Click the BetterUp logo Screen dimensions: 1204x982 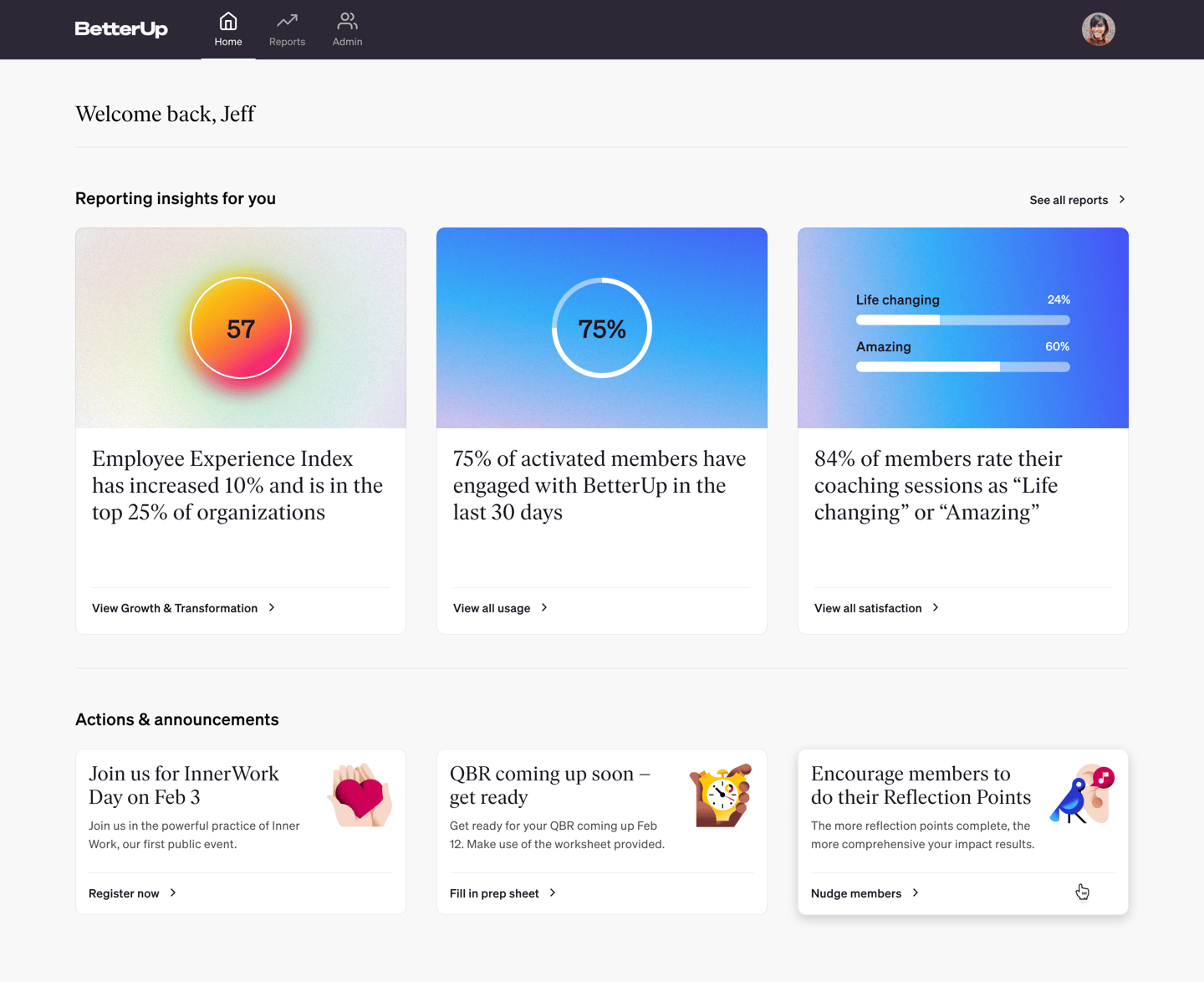click(x=120, y=28)
